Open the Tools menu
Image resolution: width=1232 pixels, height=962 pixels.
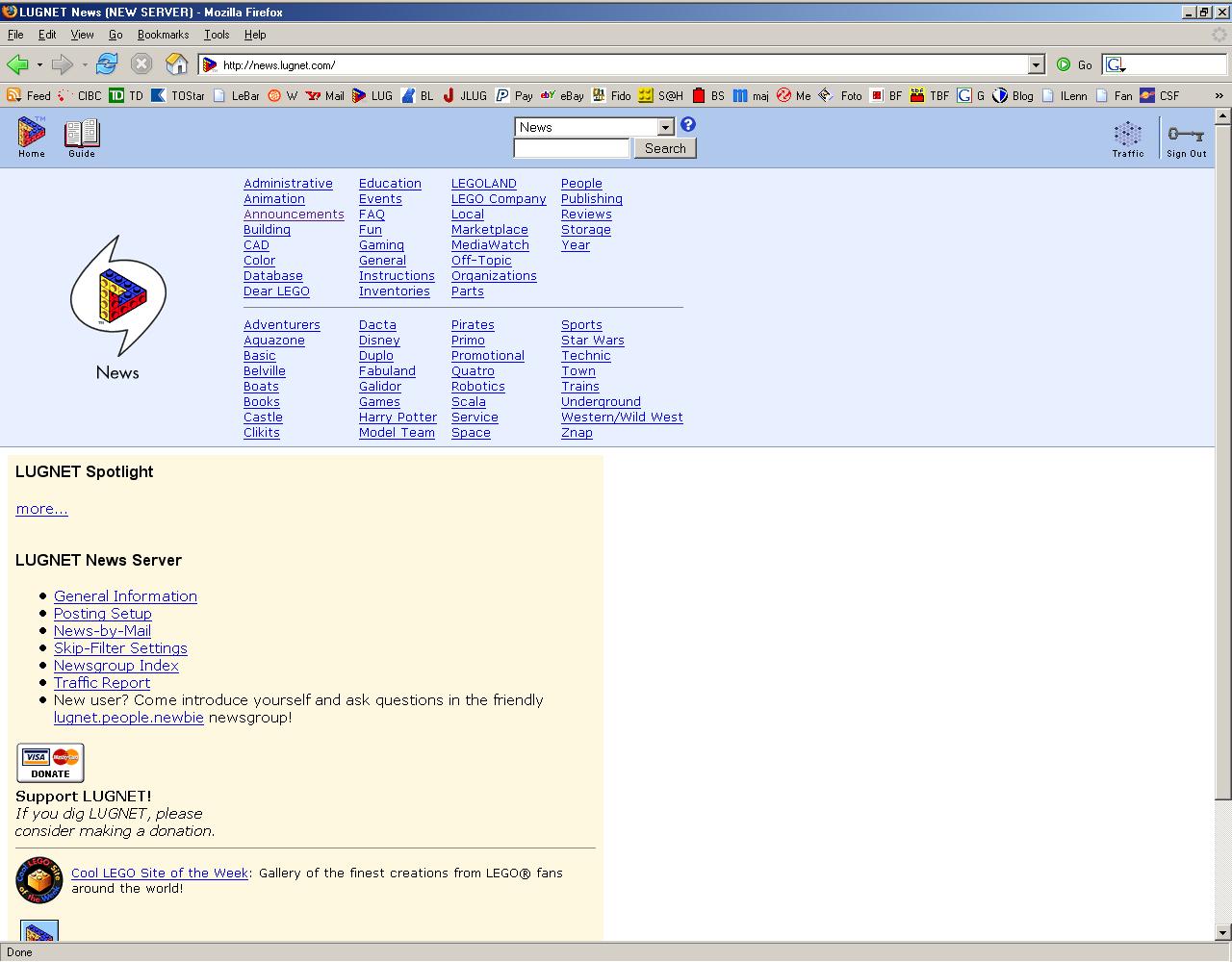(217, 35)
